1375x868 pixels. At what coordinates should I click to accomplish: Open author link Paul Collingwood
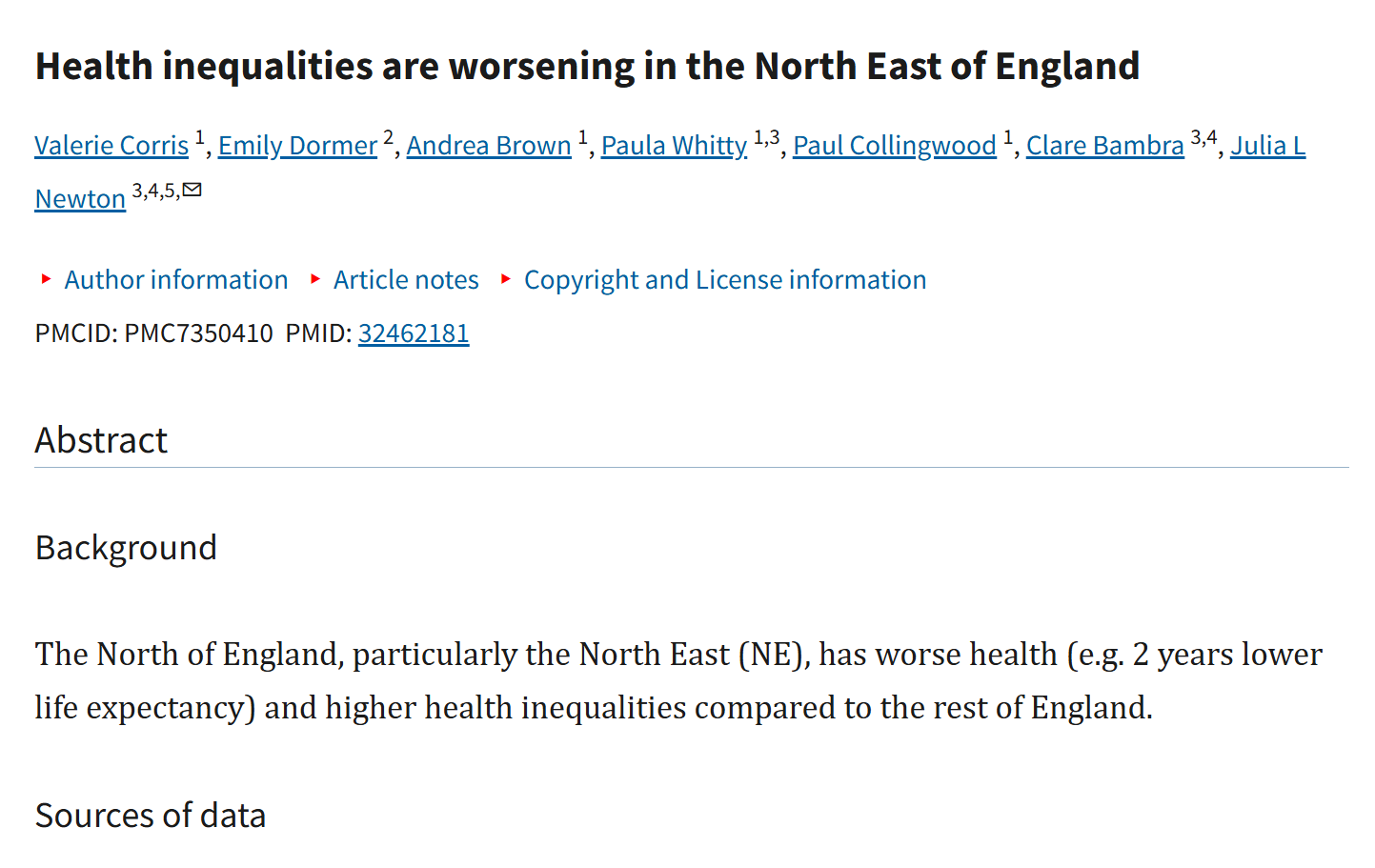tap(895, 145)
